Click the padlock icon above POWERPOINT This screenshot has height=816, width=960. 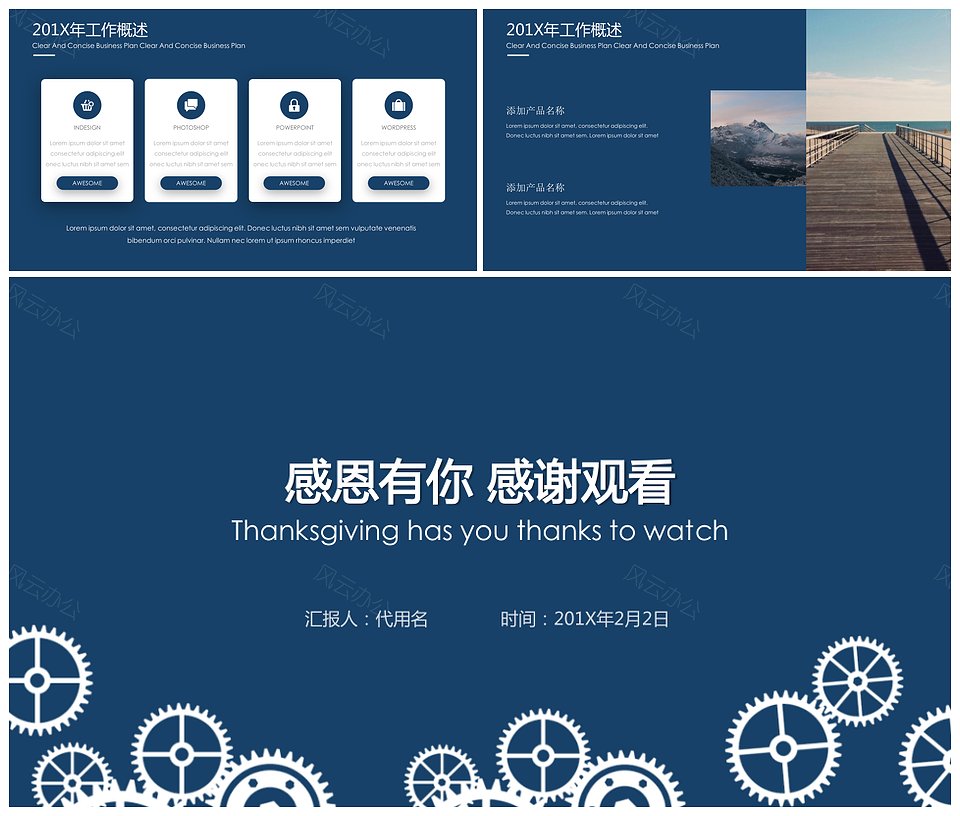pyautogui.click(x=294, y=105)
